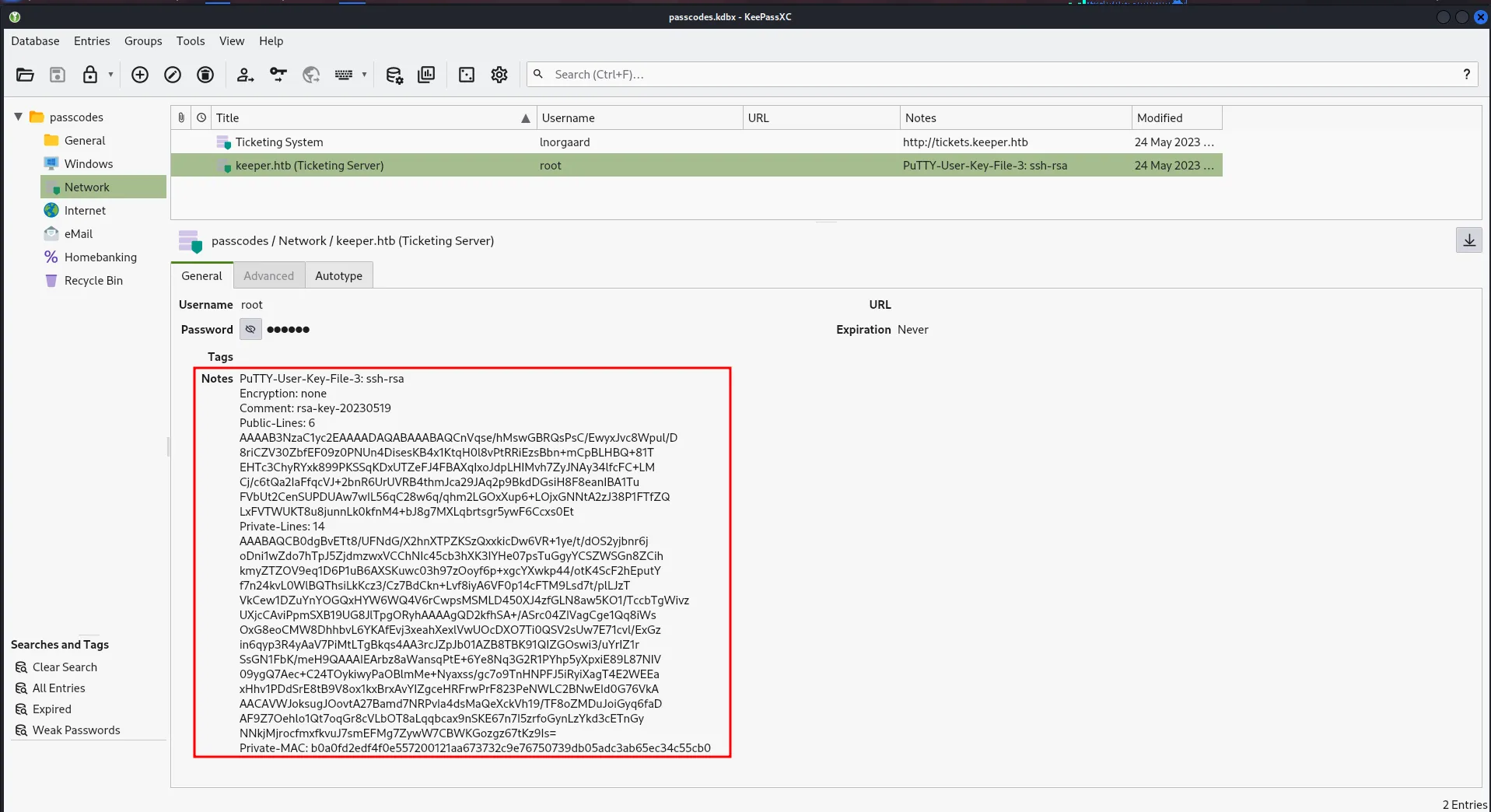Toggle password visibility eye icon
The height and width of the screenshot is (812, 1491).
(x=250, y=330)
